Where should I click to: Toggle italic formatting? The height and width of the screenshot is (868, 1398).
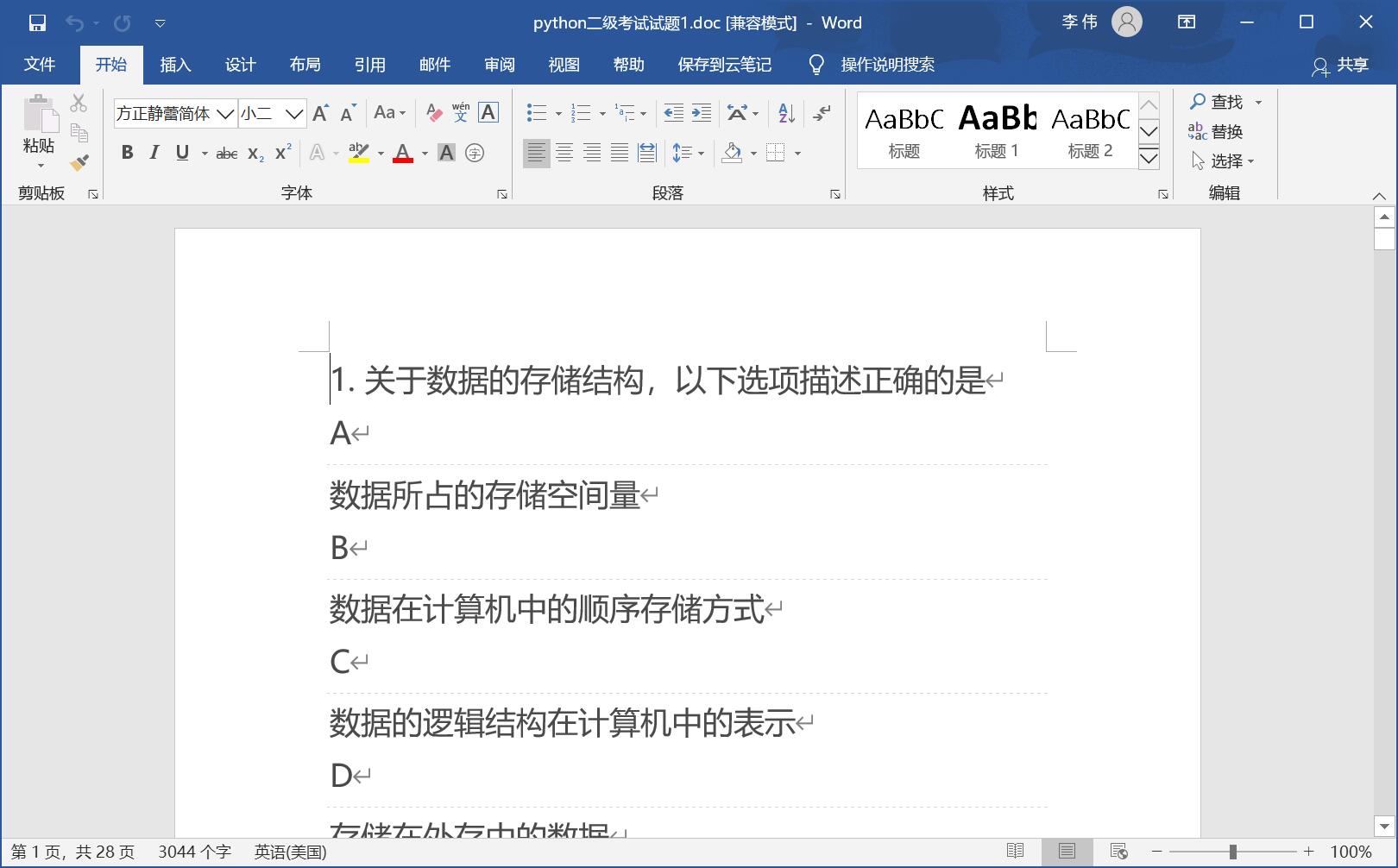point(154,153)
